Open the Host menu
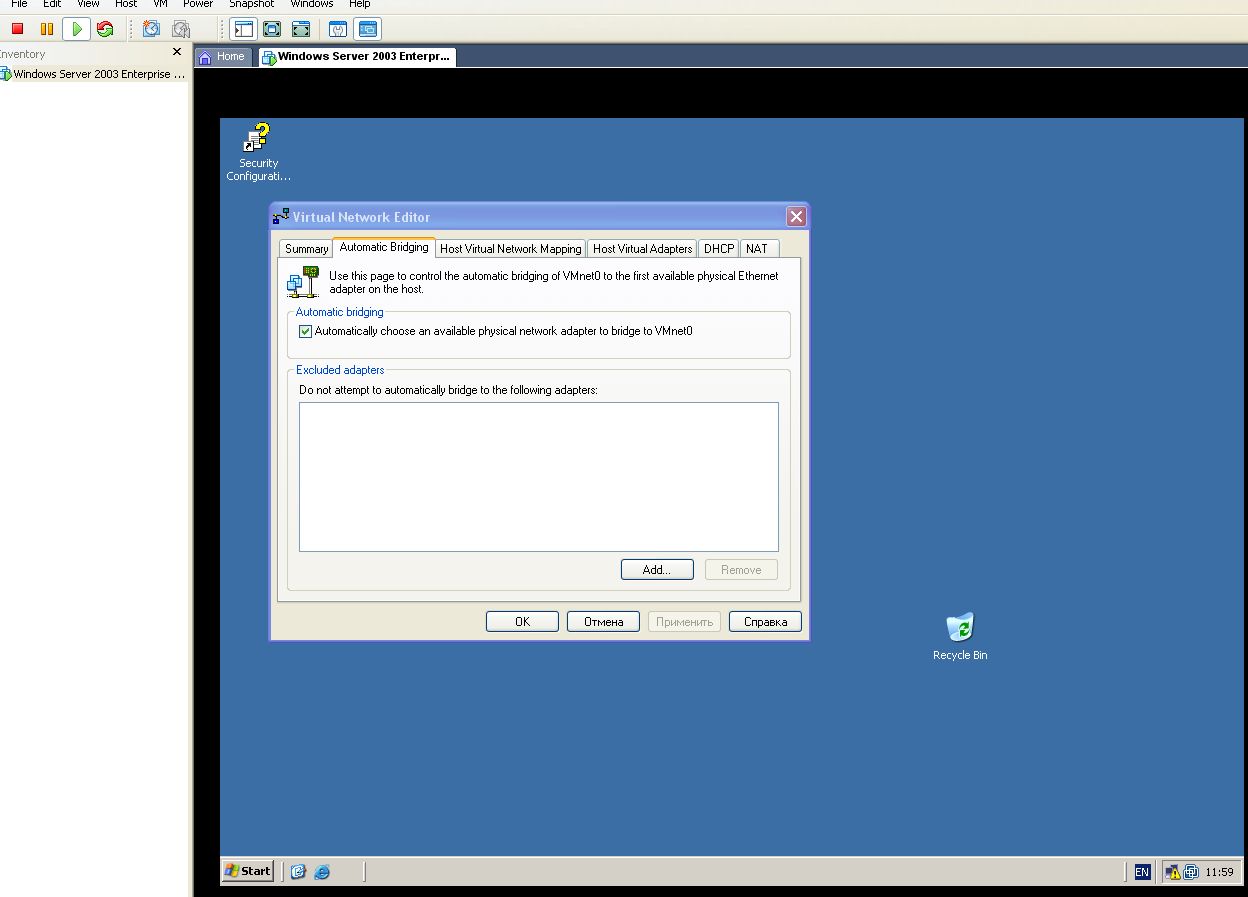This screenshot has height=897, width=1248. click(126, 4)
